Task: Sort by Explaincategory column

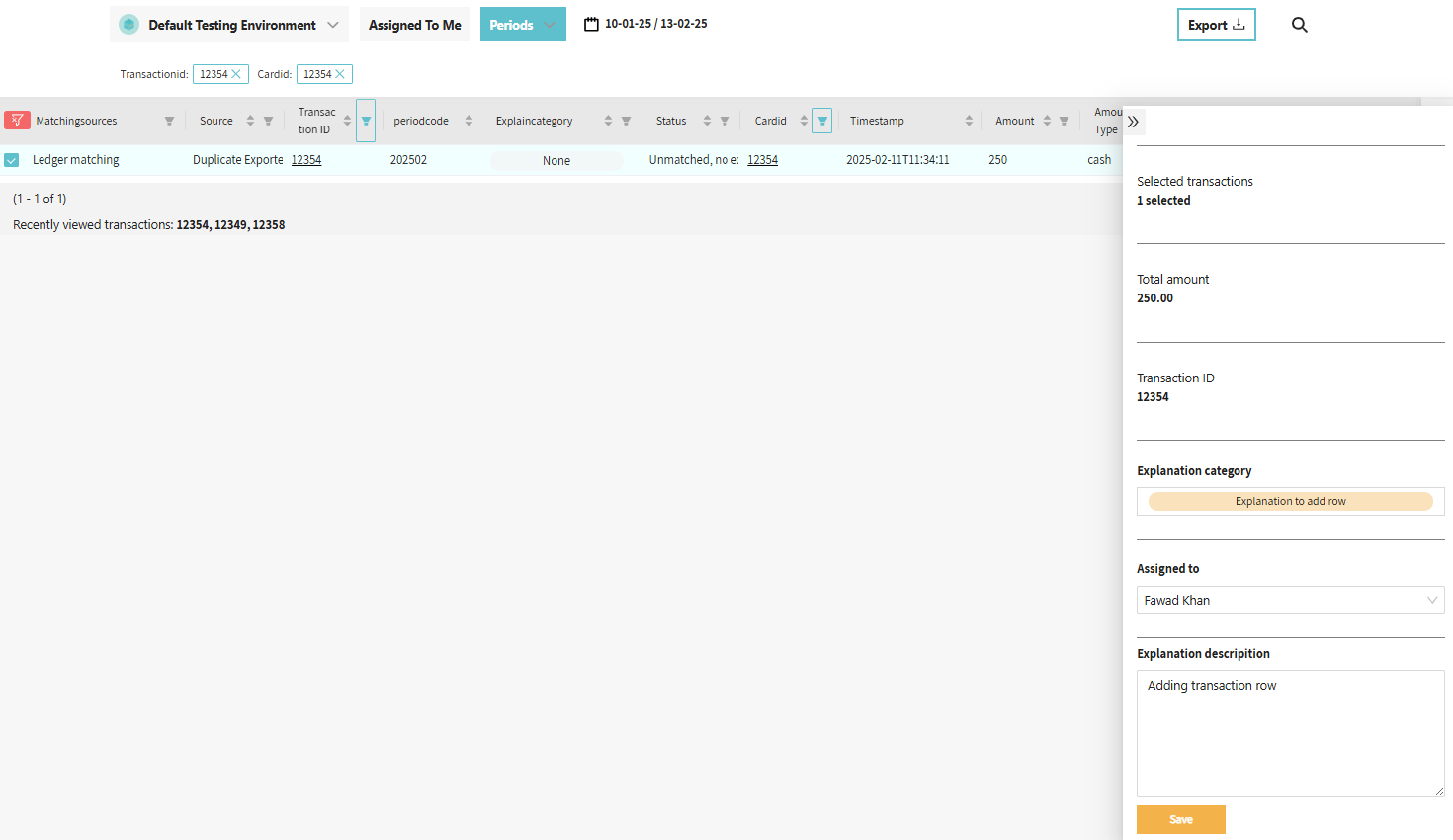Action: point(608,121)
